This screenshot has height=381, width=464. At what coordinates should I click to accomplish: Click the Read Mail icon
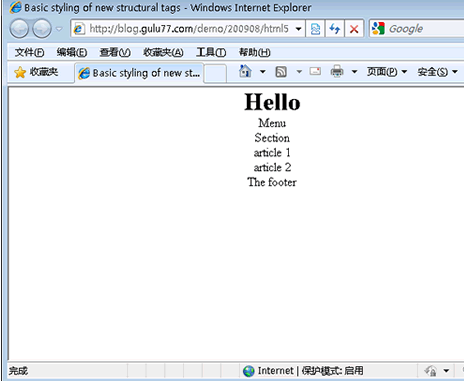pyautogui.click(x=315, y=71)
